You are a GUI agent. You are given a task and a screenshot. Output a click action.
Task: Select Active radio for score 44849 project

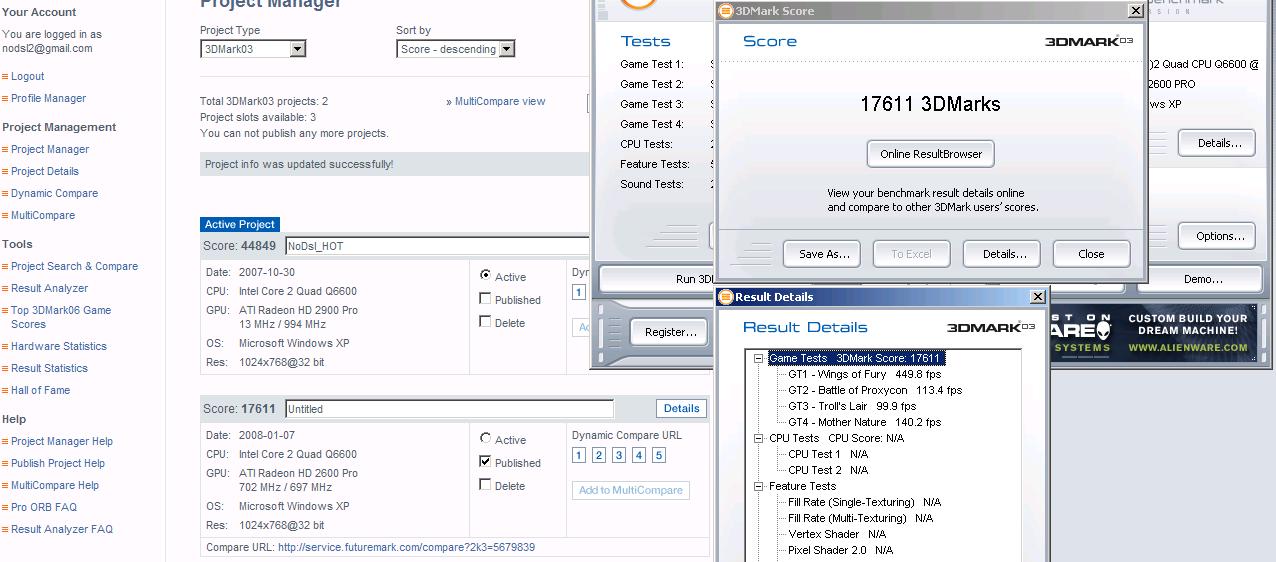click(486, 275)
